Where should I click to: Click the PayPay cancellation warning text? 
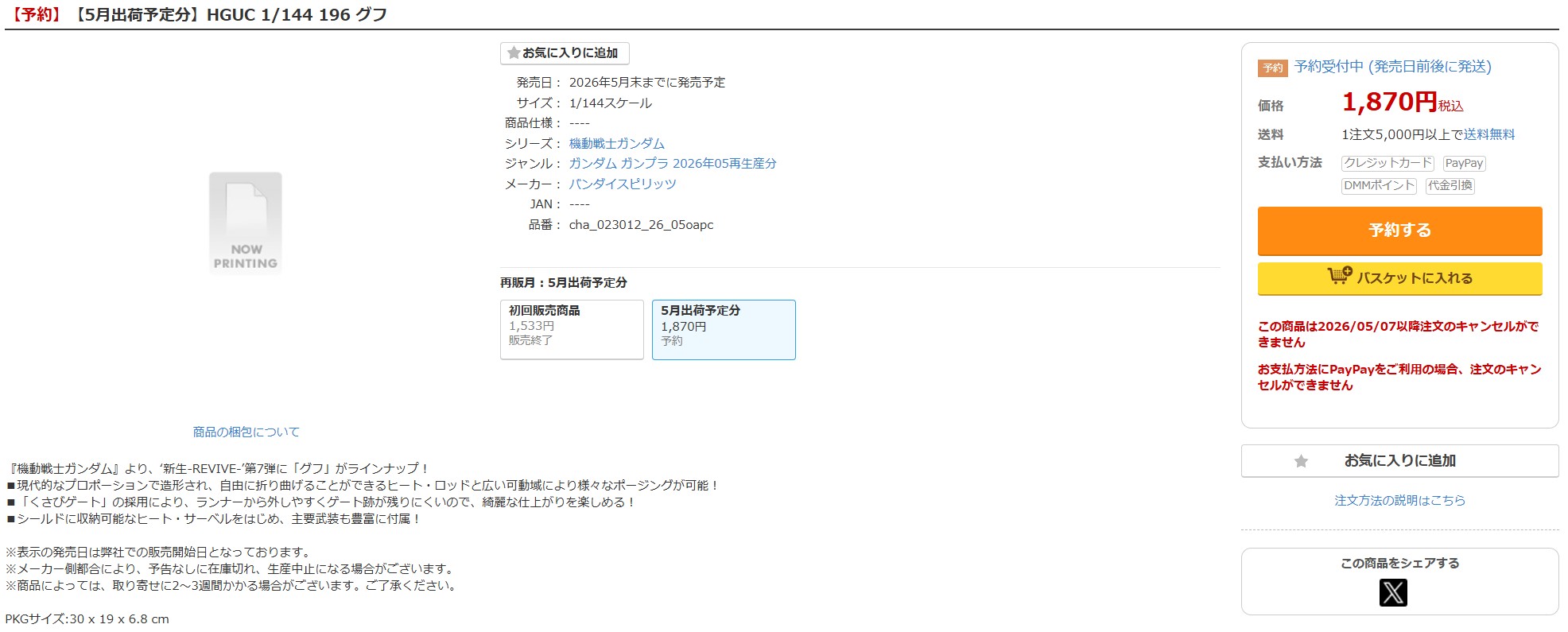point(1399,377)
